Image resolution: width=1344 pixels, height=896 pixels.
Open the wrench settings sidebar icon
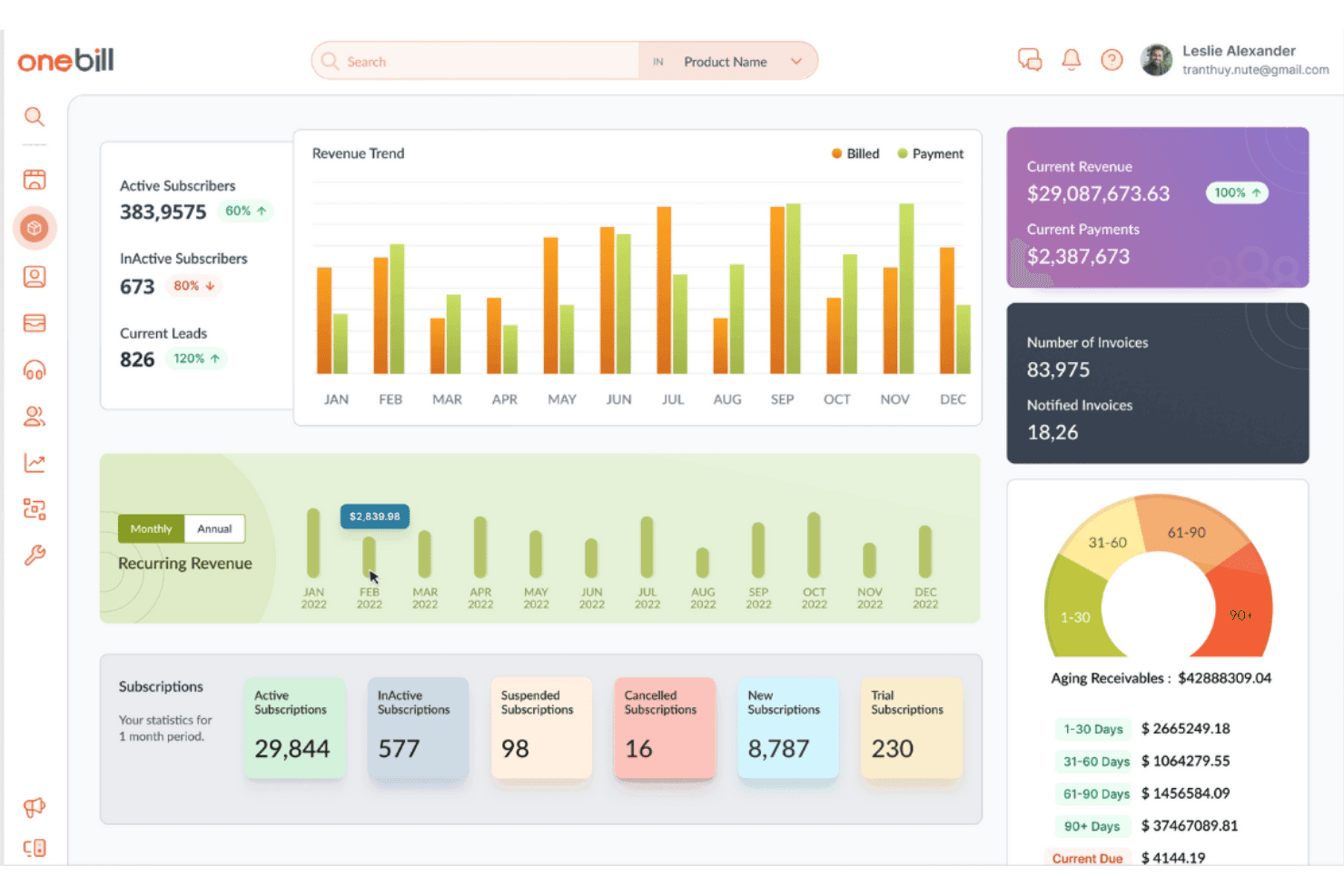pyautogui.click(x=35, y=556)
